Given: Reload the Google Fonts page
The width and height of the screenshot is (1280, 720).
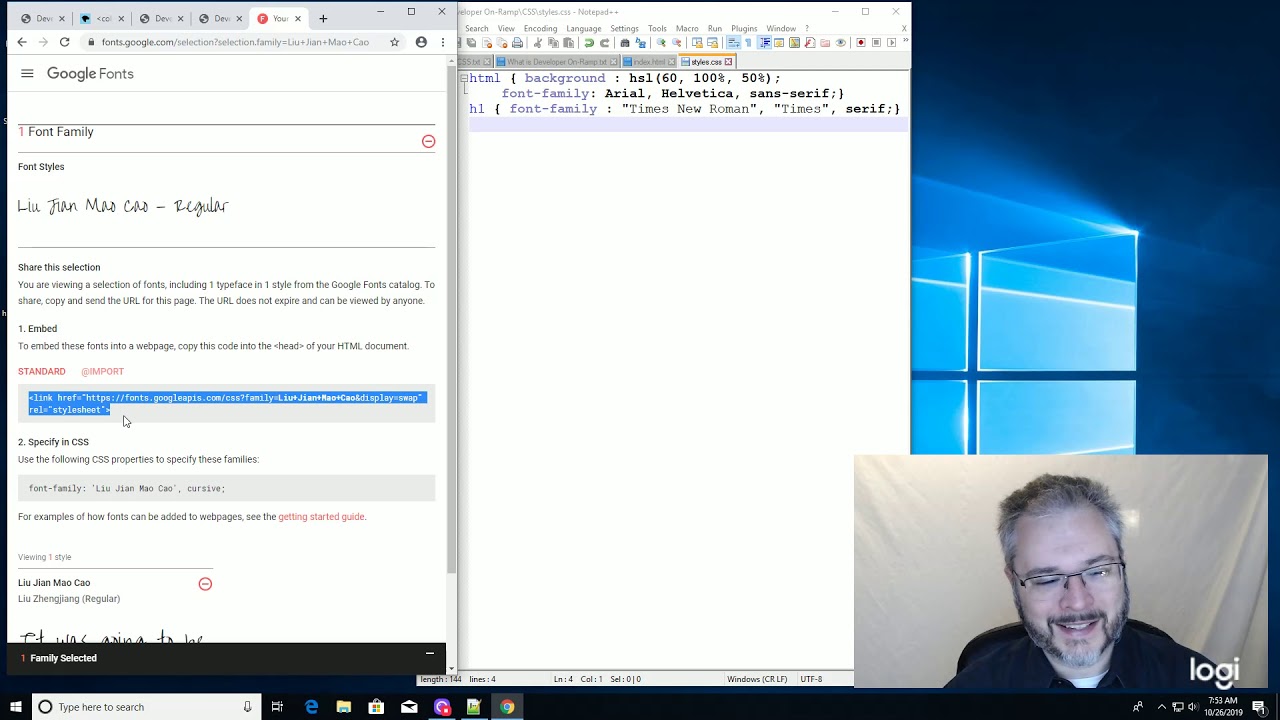Looking at the screenshot, I should coord(64,42).
